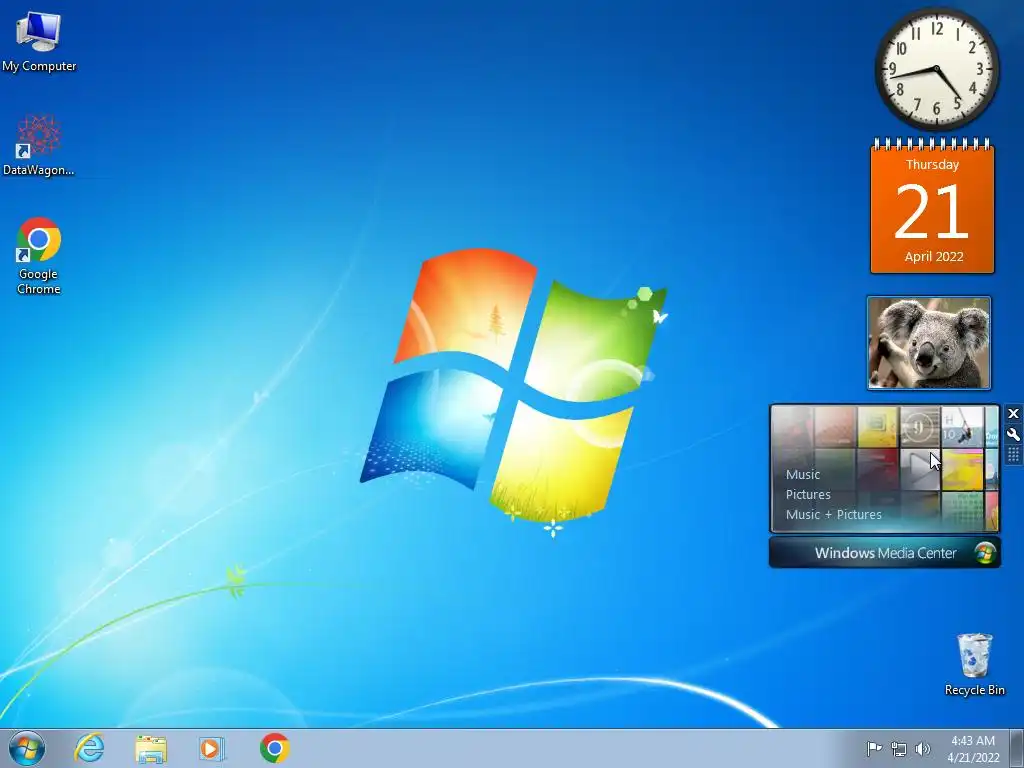Open Windows Explorer from the taskbar
The height and width of the screenshot is (768, 1024).
click(151, 749)
